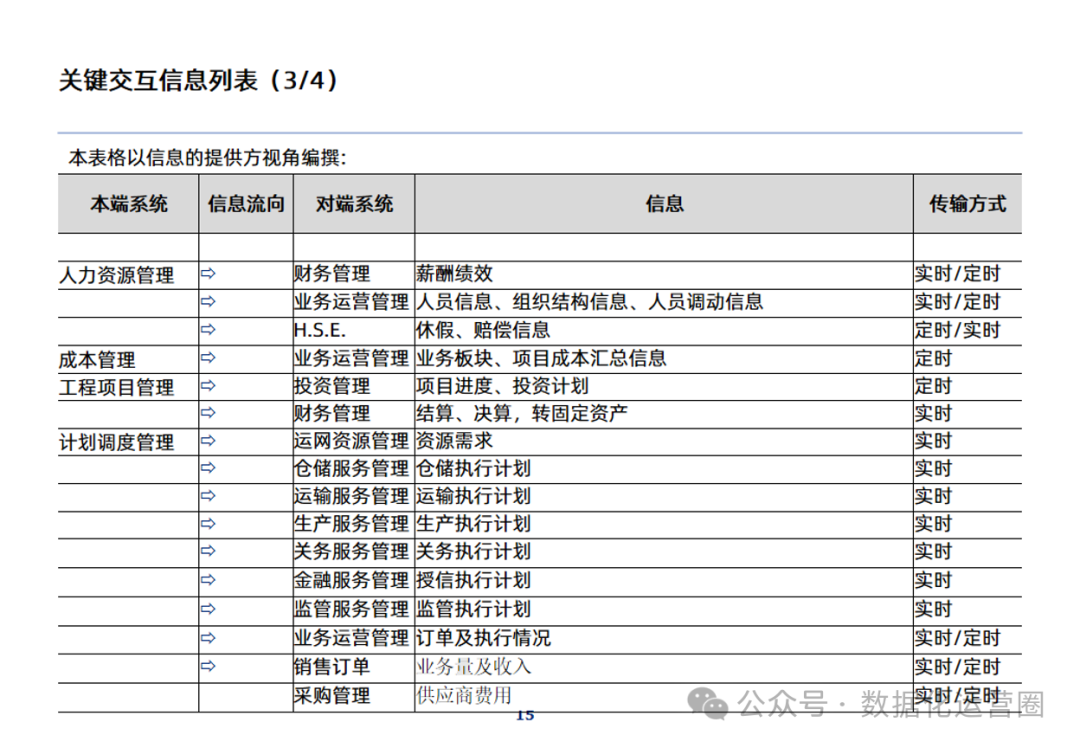Screen dimensions: 1080x748
Task: Click the arrow in the 成本管理 row
Action: [208, 357]
